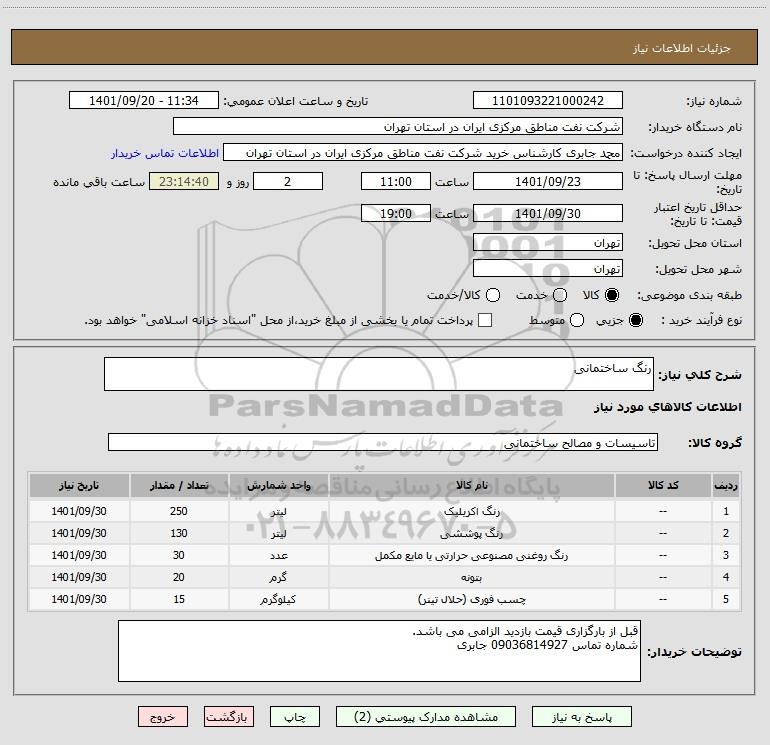Select the بتونه item cell

pyautogui.click(x=471, y=578)
